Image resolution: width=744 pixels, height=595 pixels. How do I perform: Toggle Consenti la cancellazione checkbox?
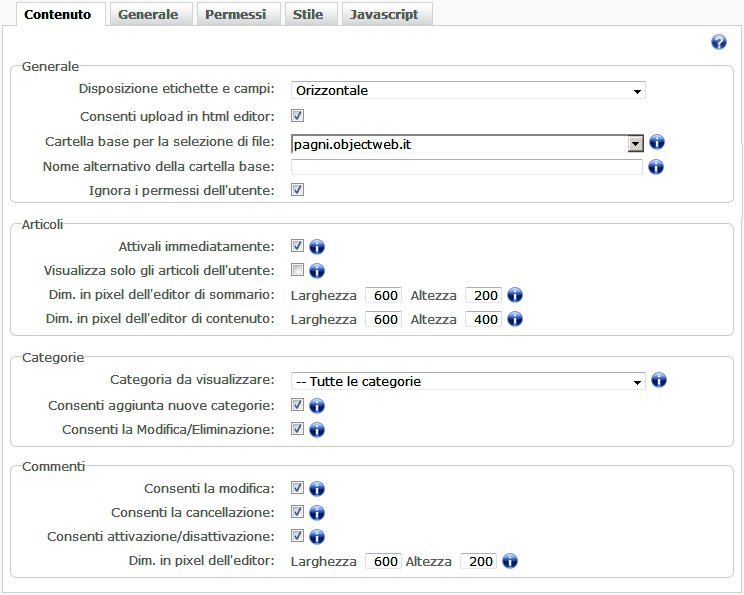(x=298, y=512)
